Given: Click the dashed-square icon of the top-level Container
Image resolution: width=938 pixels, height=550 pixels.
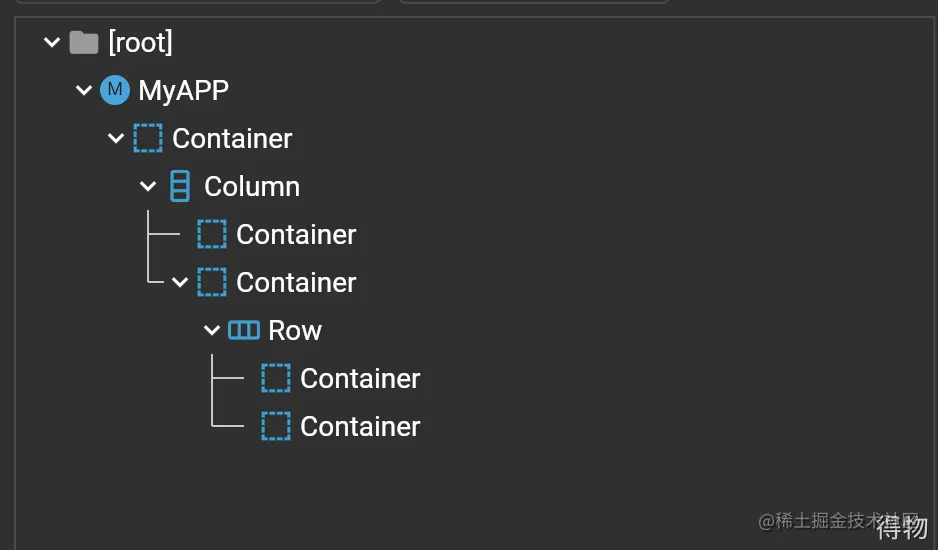Looking at the screenshot, I should click(x=148, y=138).
